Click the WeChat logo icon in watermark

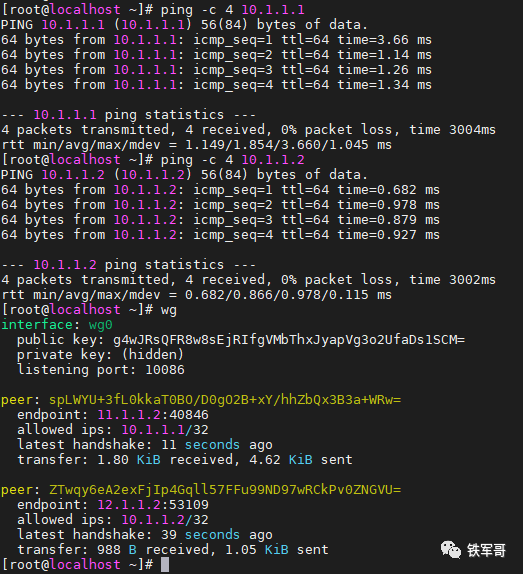click(451, 550)
